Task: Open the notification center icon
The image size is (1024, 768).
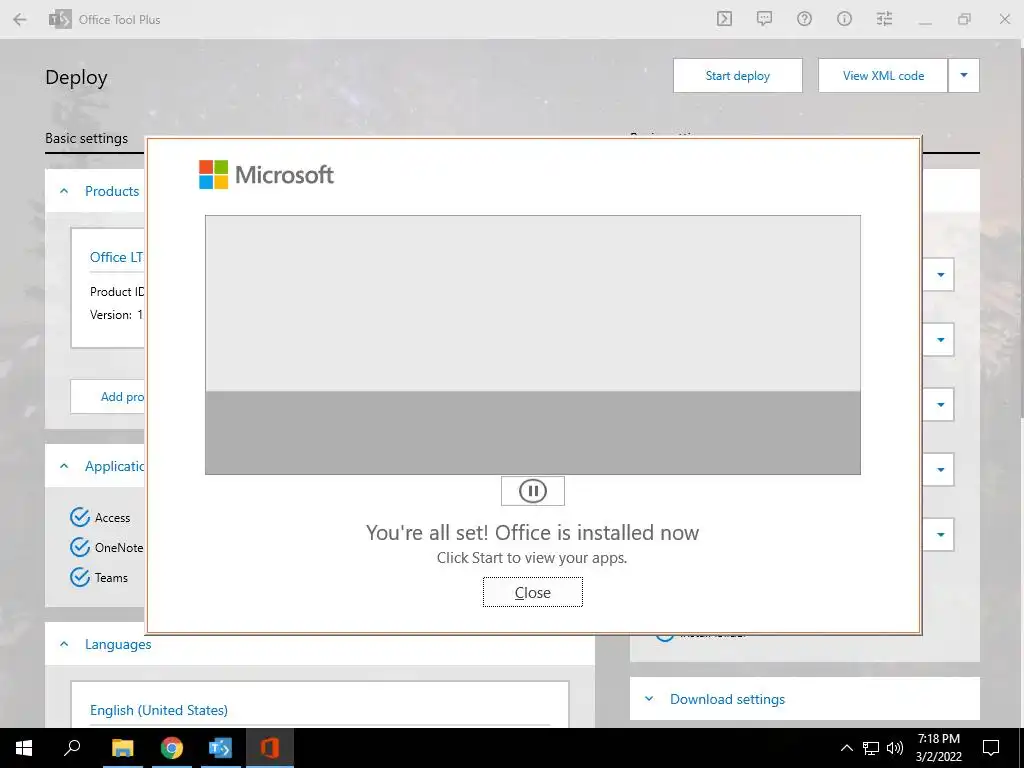Action: click(991, 748)
